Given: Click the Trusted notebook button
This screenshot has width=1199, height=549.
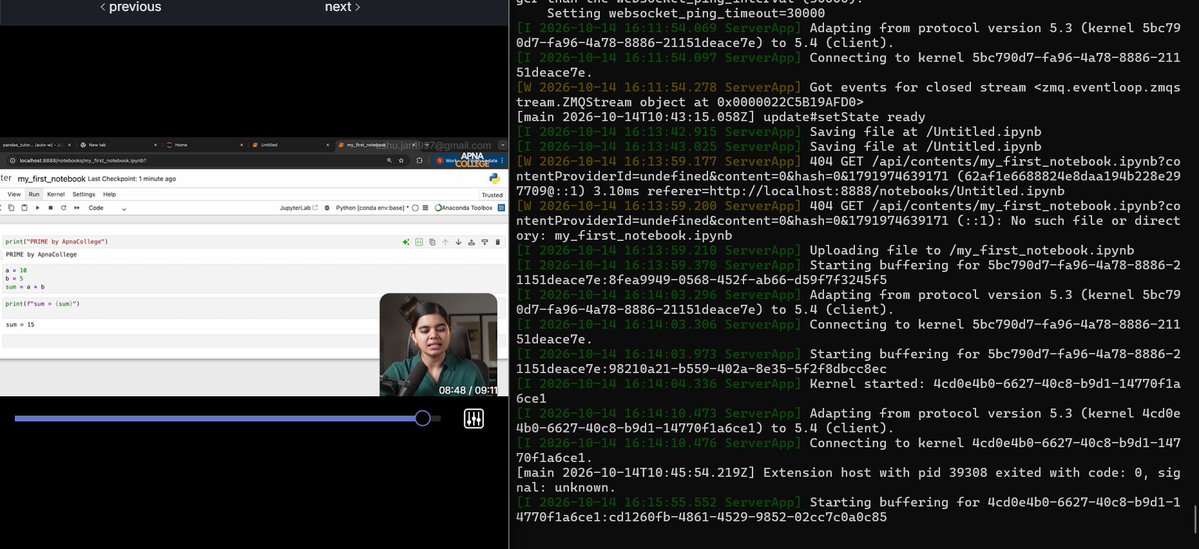Looking at the screenshot, I should tap(492, 195).
